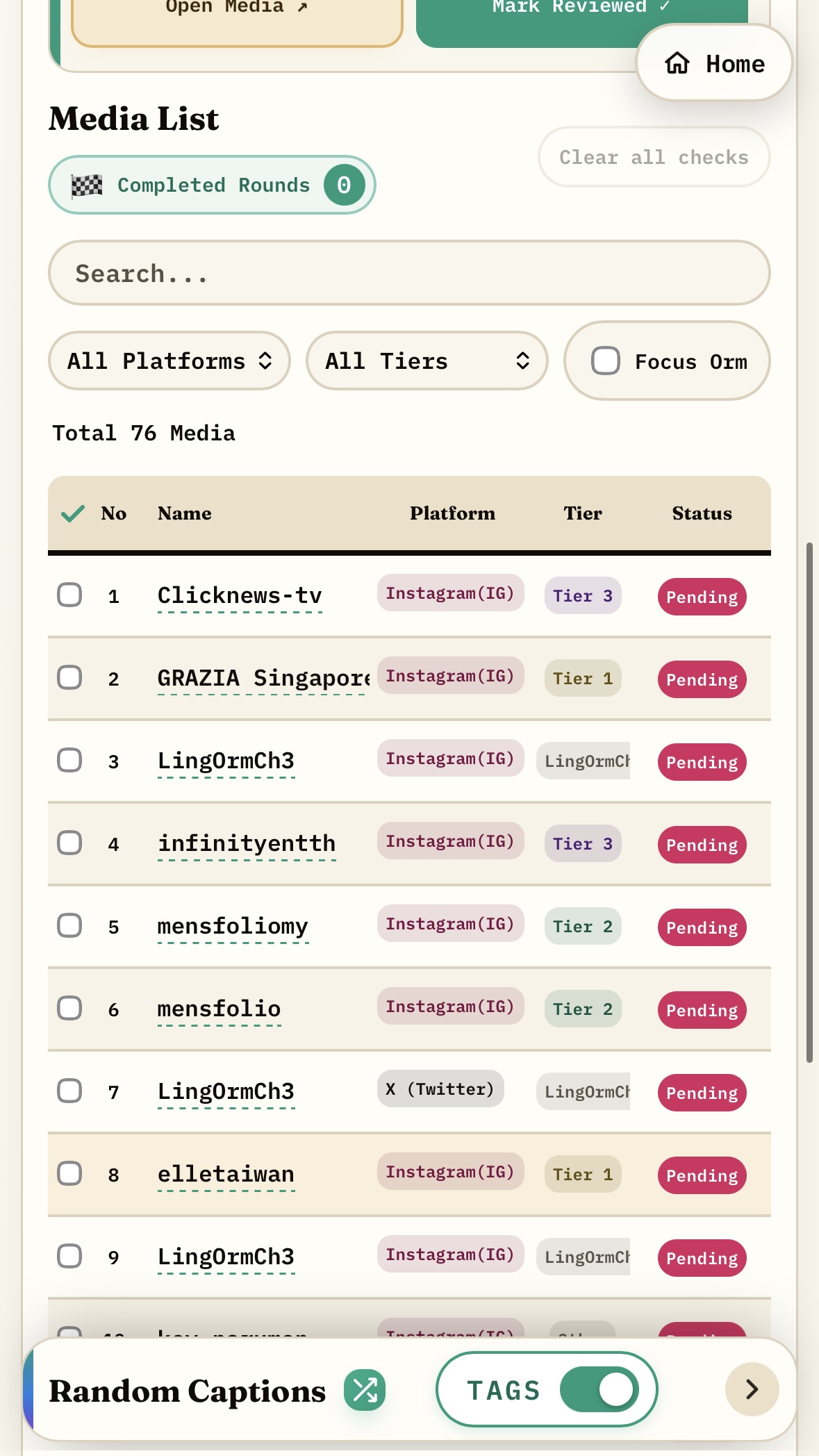
Task: Sort by the Status column header
Action: 702,513
